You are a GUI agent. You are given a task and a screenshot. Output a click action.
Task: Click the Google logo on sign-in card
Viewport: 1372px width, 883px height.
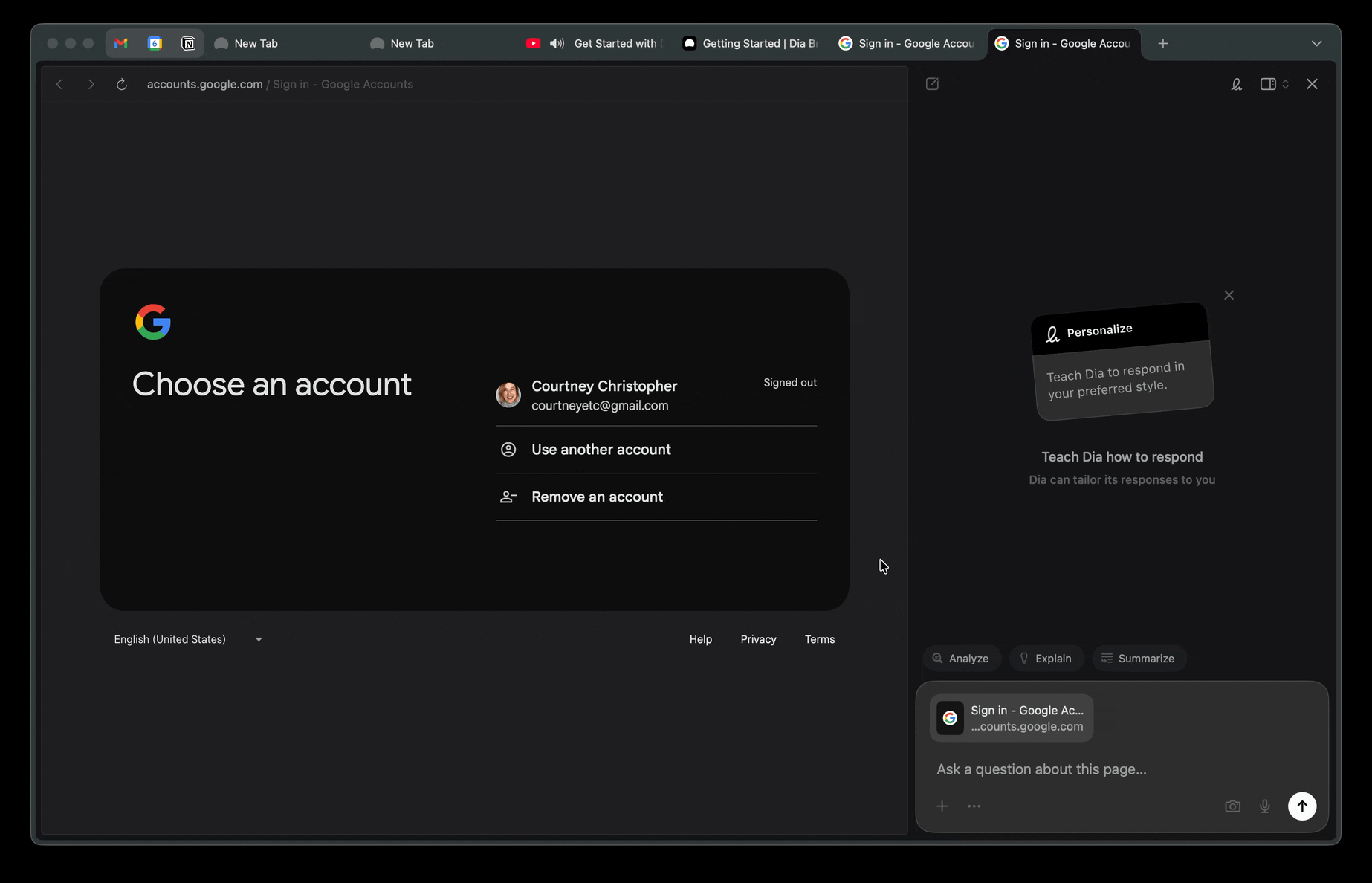[x=153, y=322]
